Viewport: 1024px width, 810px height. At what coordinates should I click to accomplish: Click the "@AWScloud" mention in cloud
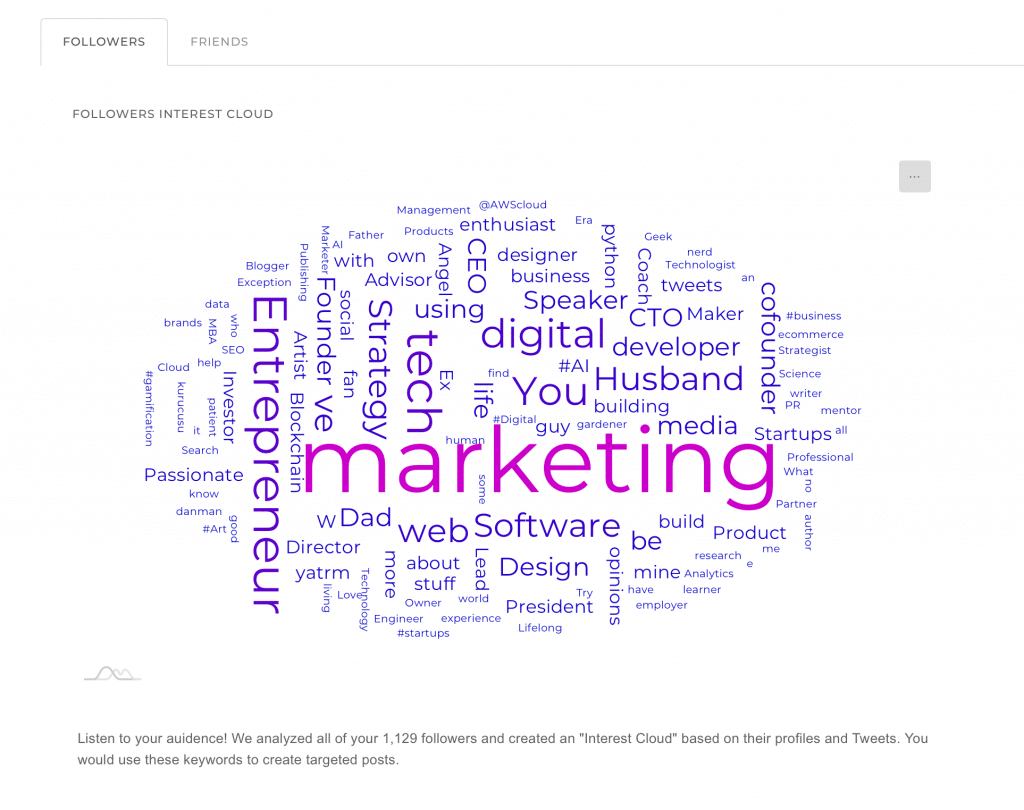(513, 205)
